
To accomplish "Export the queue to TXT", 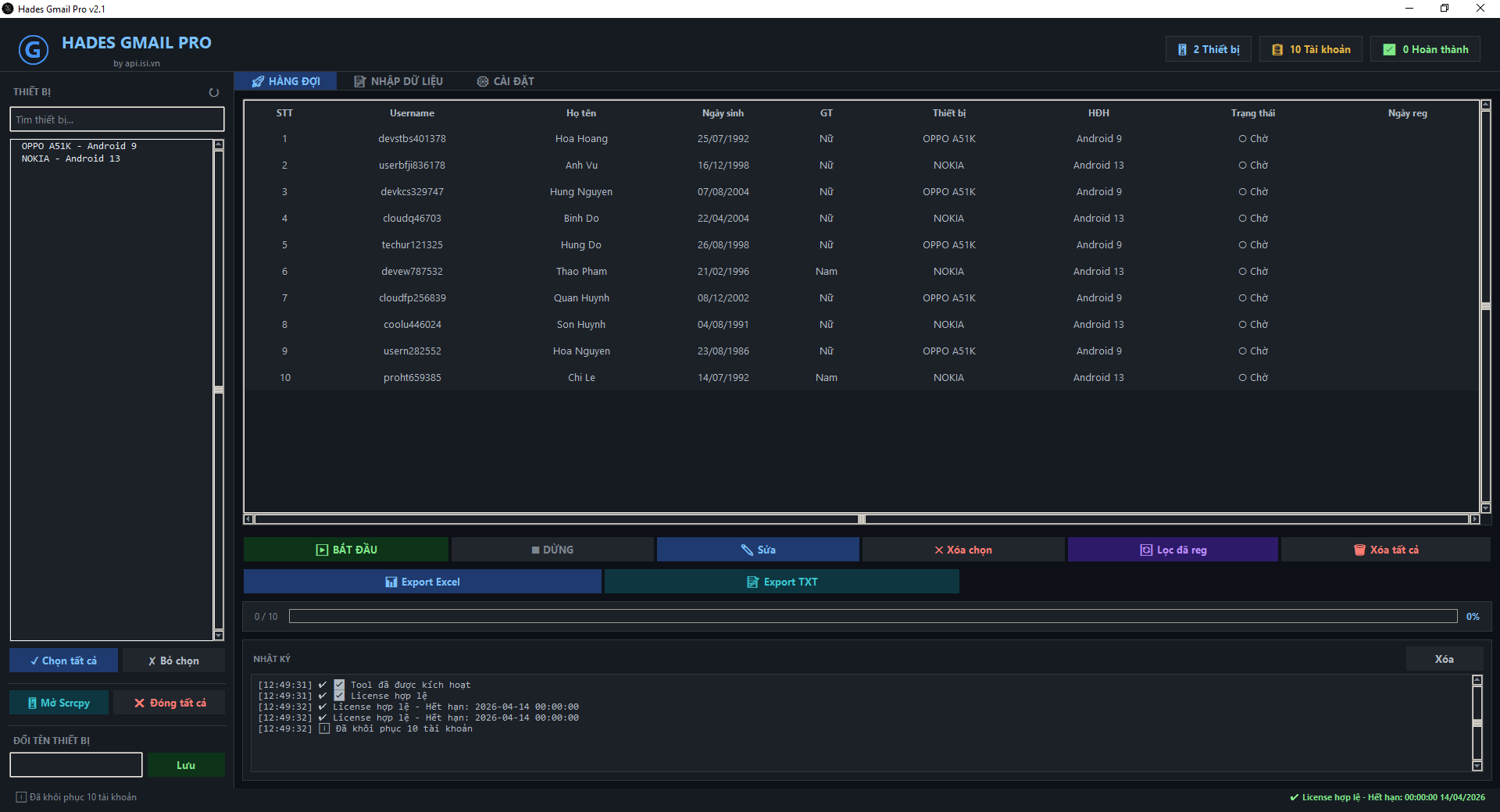I will click(781, 582).
